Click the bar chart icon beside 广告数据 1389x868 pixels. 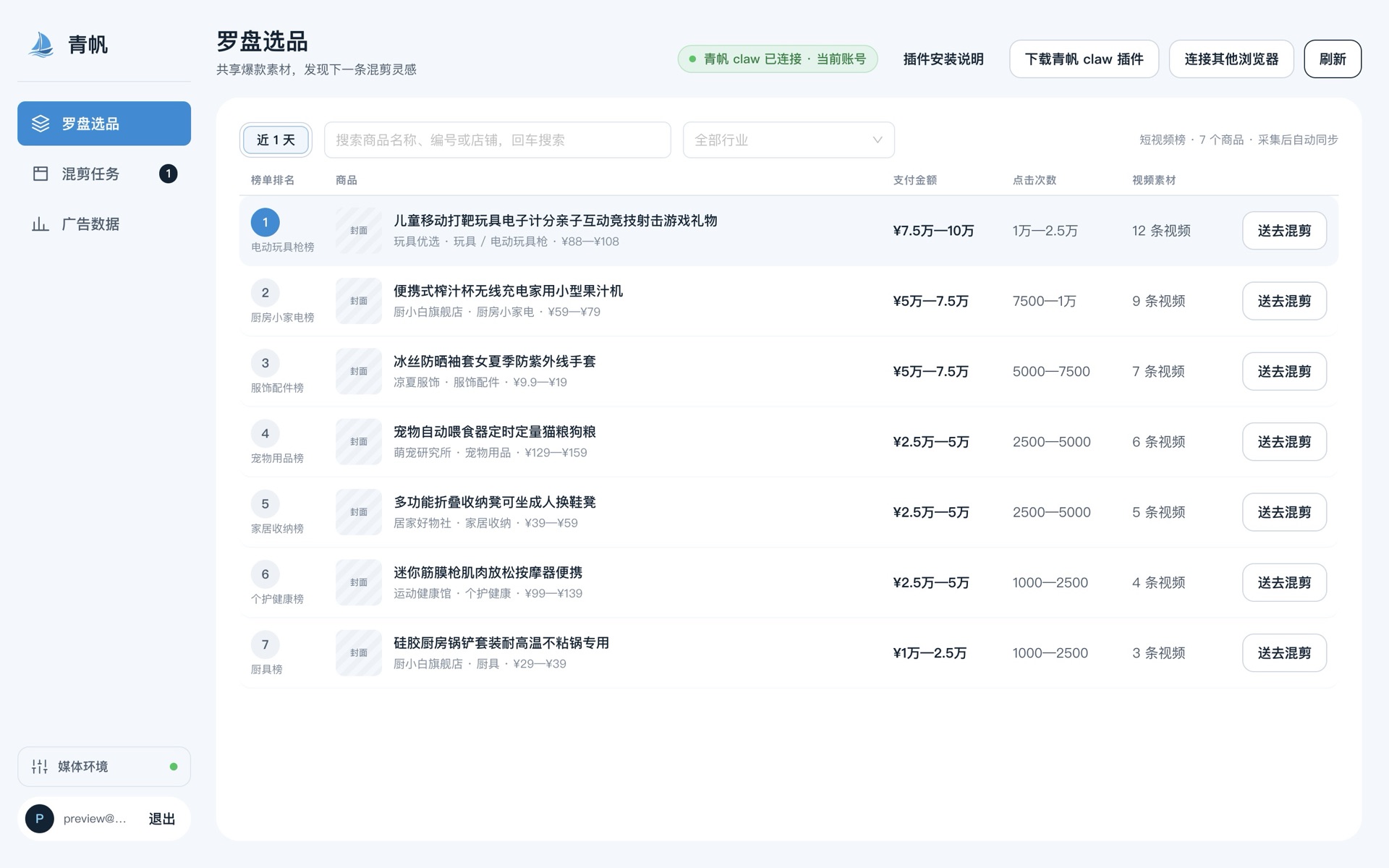41,224
